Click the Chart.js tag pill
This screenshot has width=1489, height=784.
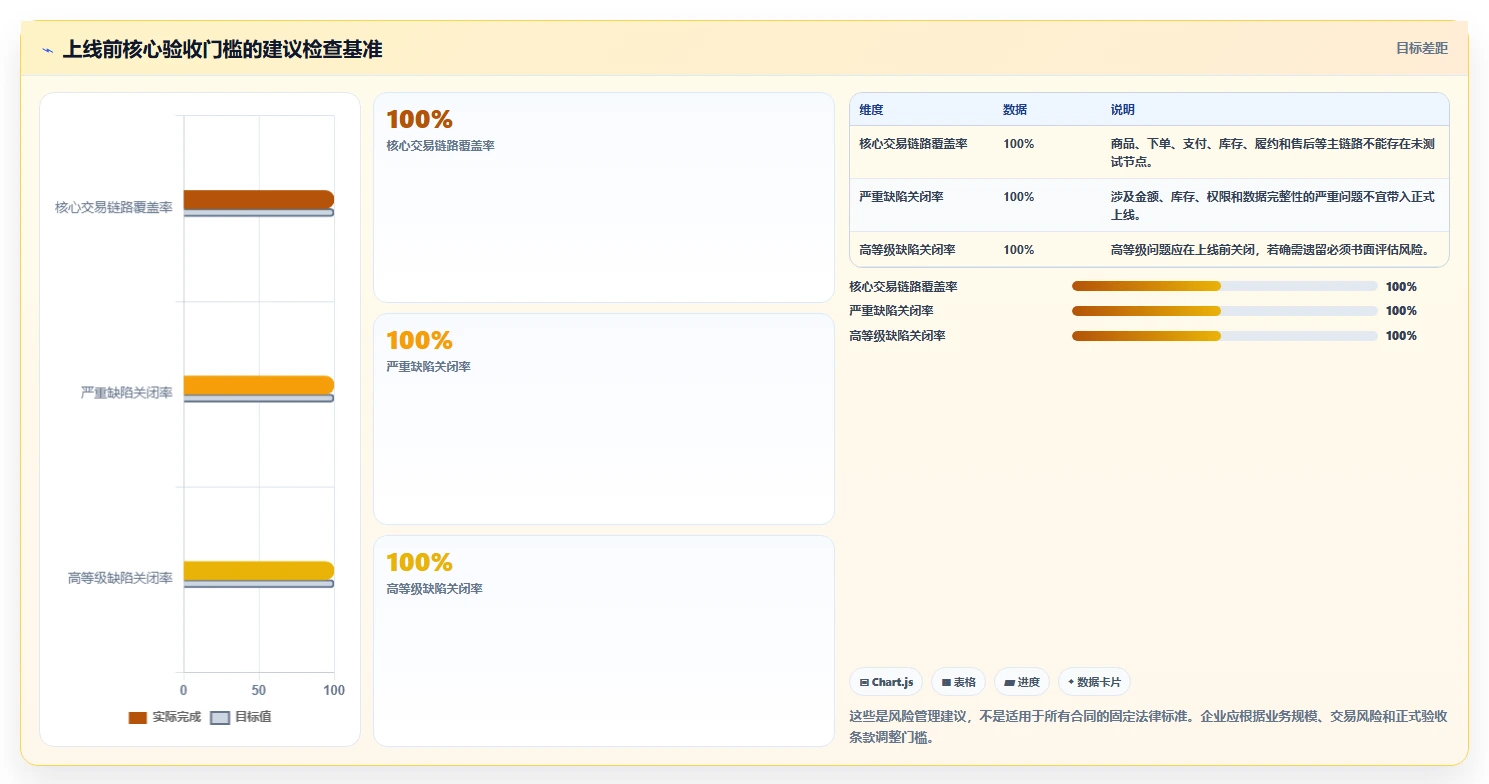(886, 682)
